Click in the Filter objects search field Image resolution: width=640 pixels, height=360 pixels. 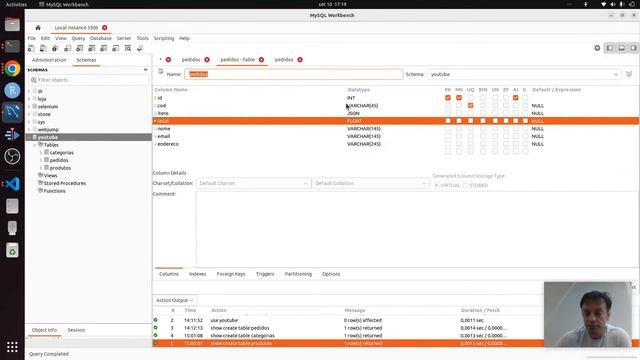pos(89,80)
